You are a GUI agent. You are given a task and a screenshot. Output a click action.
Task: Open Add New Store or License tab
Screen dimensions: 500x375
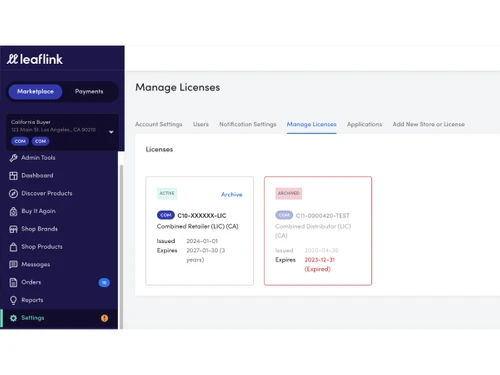tap(429, 124)
